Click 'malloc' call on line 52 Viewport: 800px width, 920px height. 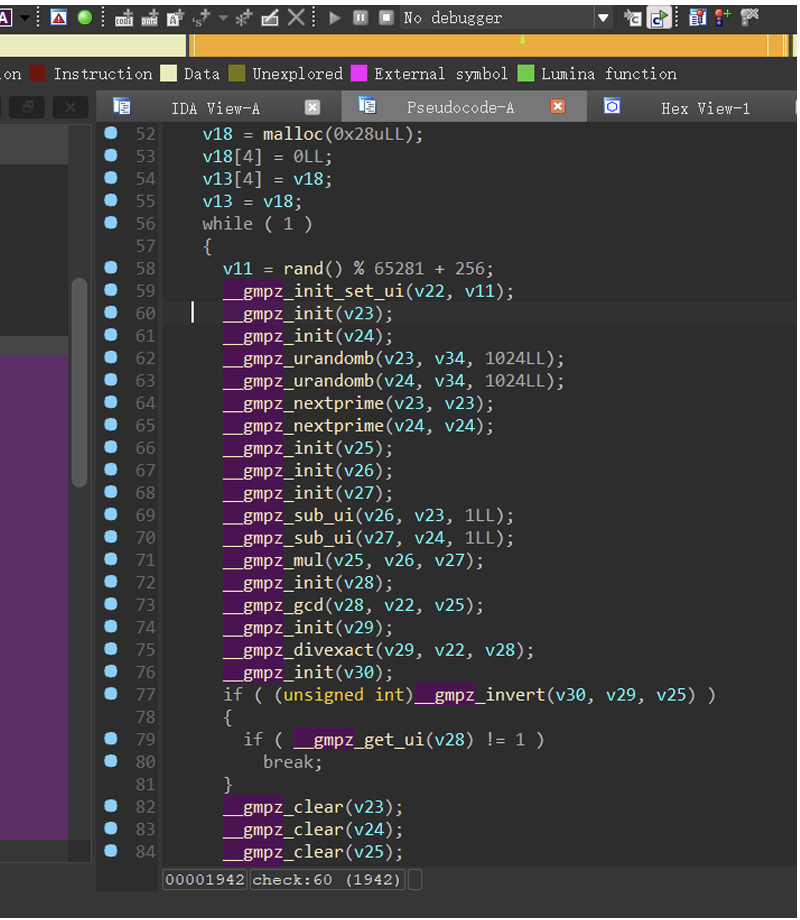[293, 134]
